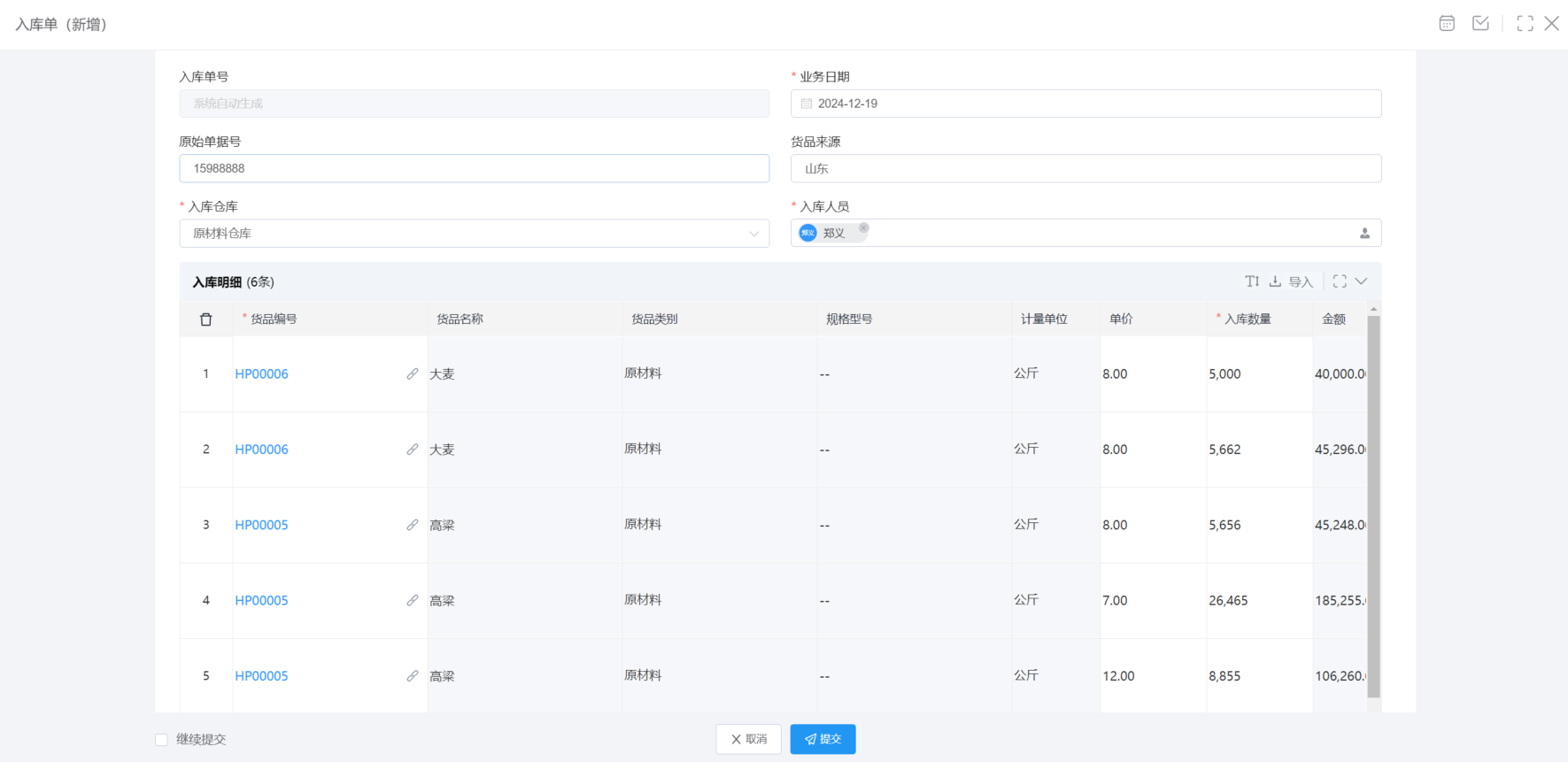
Task: Maximize the 入库明细 table to fullscreen
Action: [x=1340, y=281]
